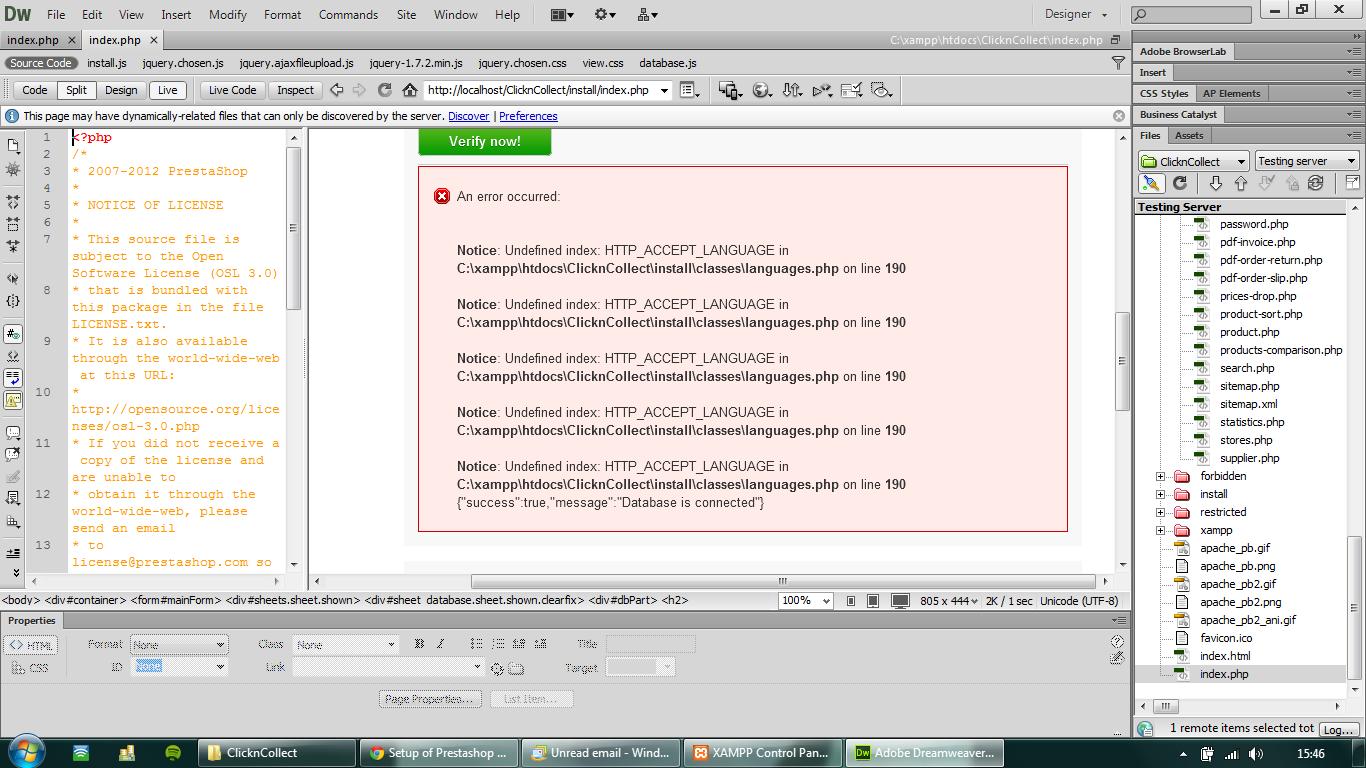Click the Page Properties... button
This screenshot has height=768, width=1366.
coord(430,699)
